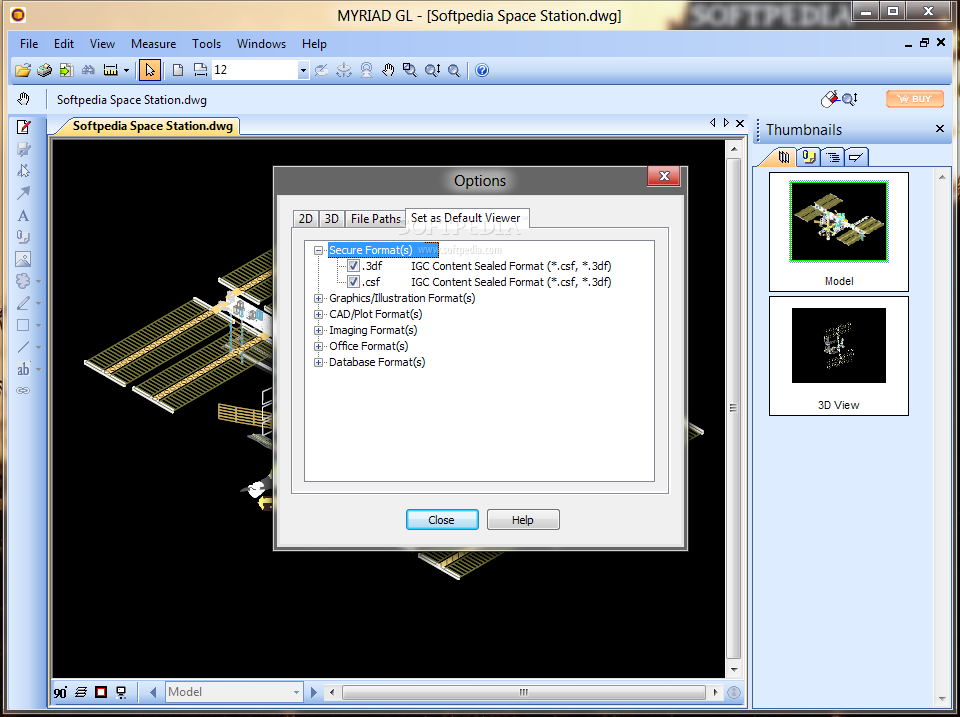Click the Help button in Options dialog
This screenshot has width=960, height=717.
pos(523,520)
